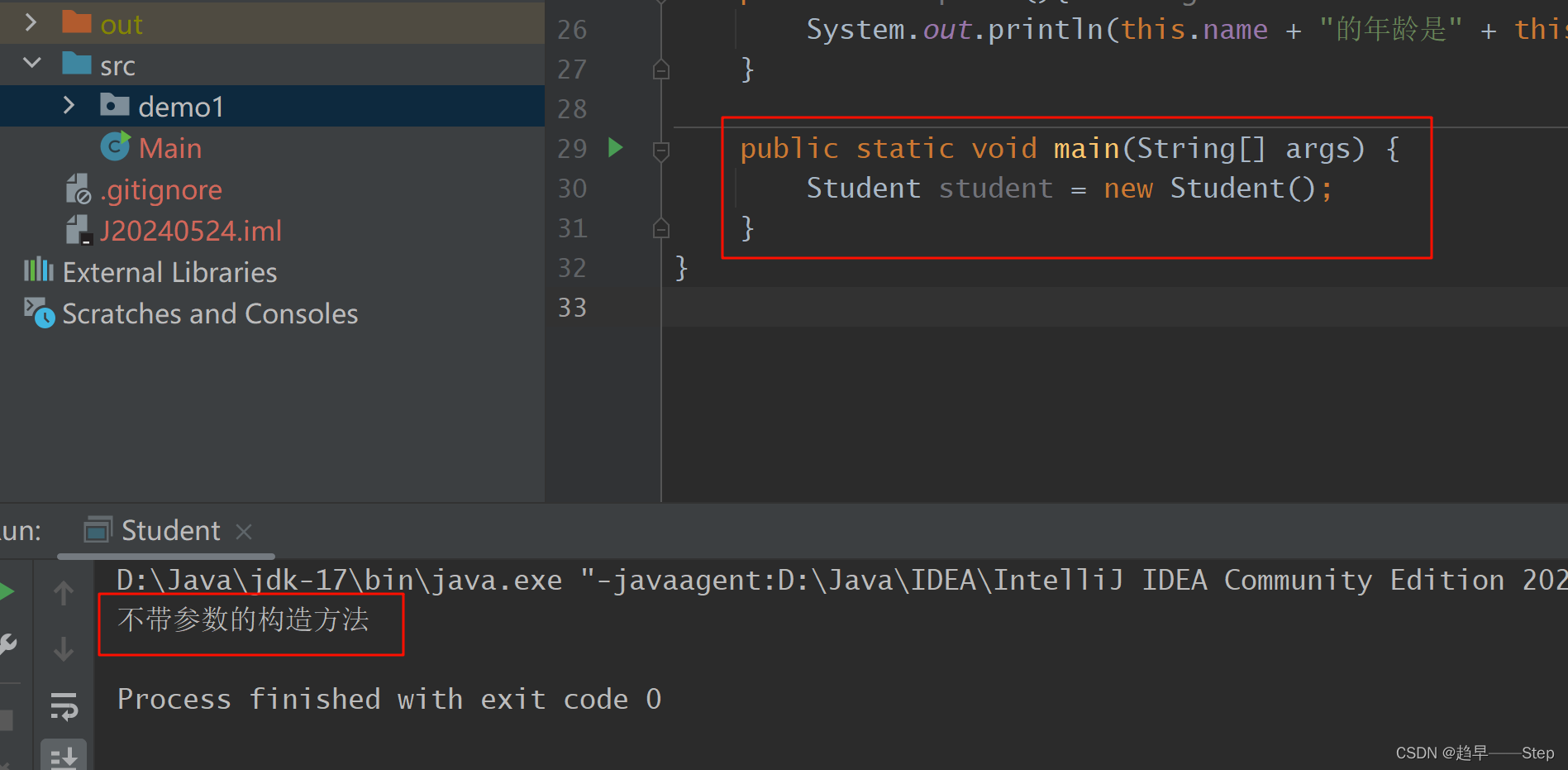Collapse main method fold marker on line 29
The height and width of the screenshot is (770, 1568).
click(x=660, y=151)
